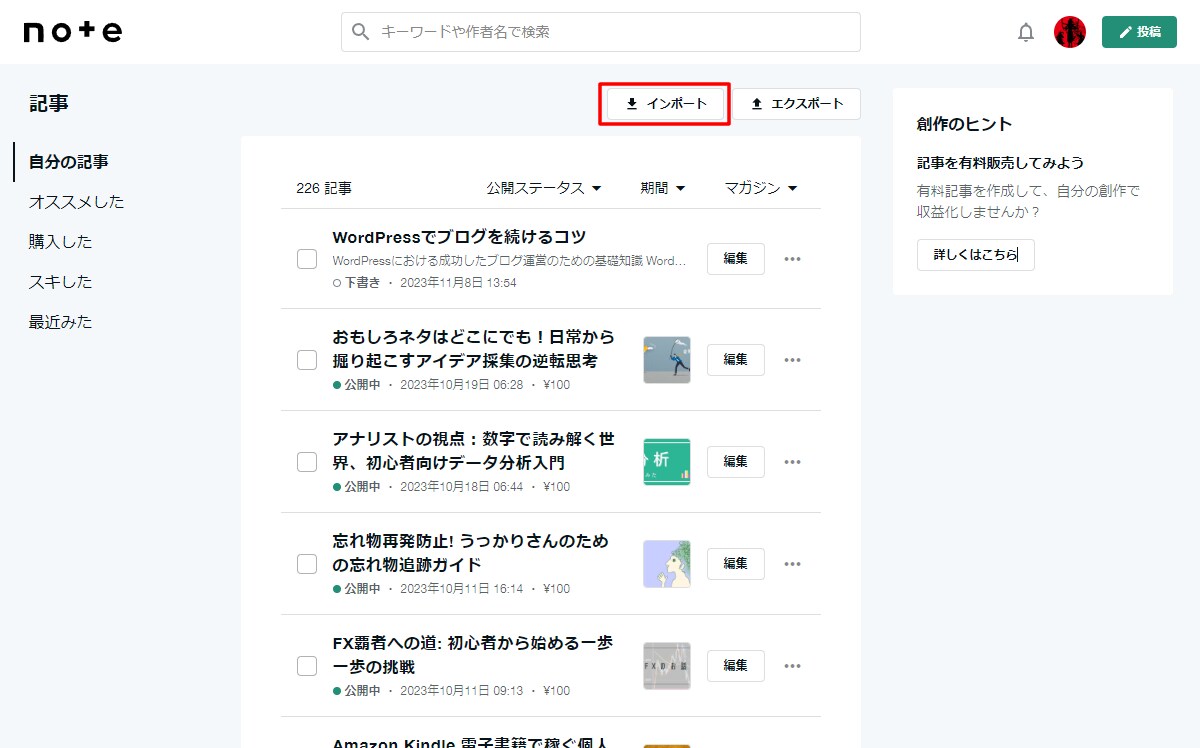Select 自分の記事 in the sidebar
This screenshot has width=1200, height=748.
pos(69,162)
